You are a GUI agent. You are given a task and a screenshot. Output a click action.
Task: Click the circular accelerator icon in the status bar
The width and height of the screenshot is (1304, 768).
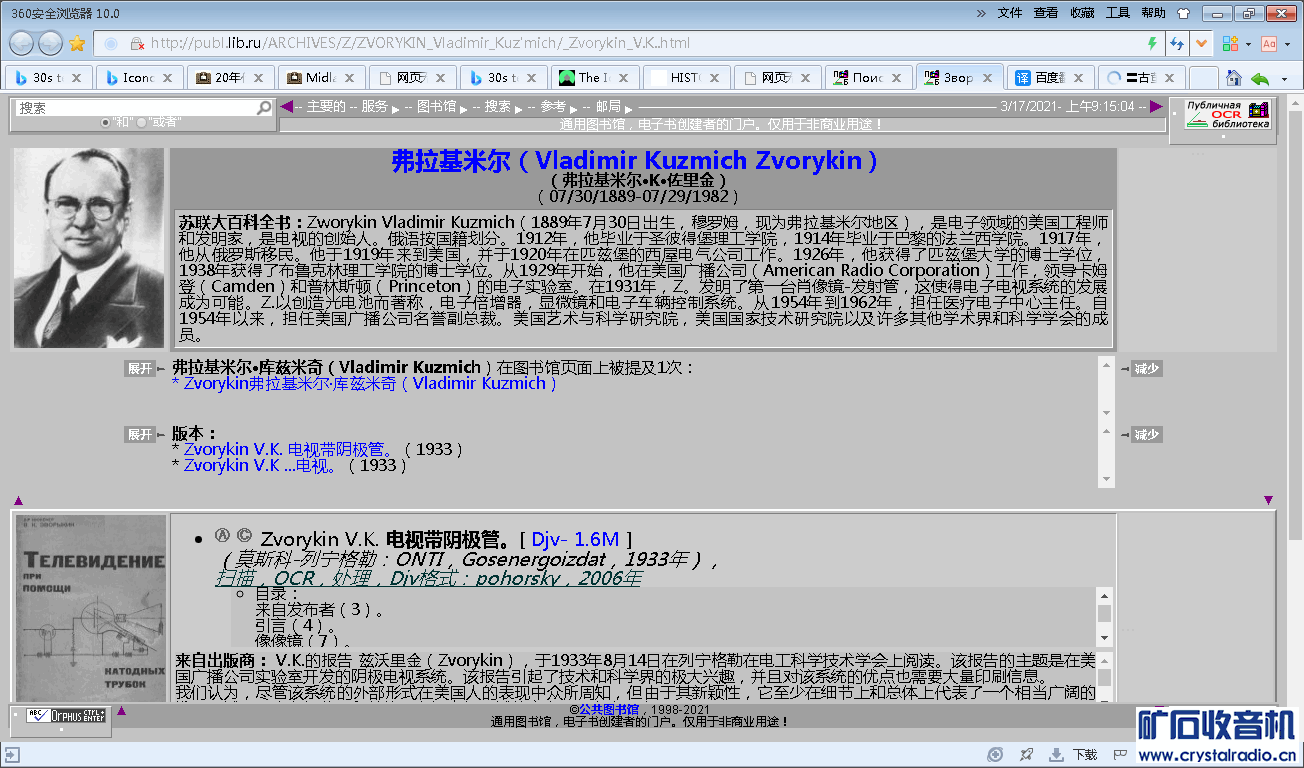click(995, 755)
